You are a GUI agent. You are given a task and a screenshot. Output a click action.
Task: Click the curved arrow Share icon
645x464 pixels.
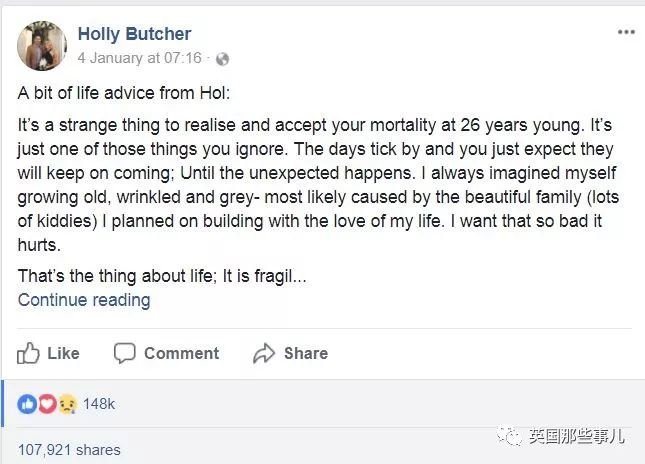point(264,353)
